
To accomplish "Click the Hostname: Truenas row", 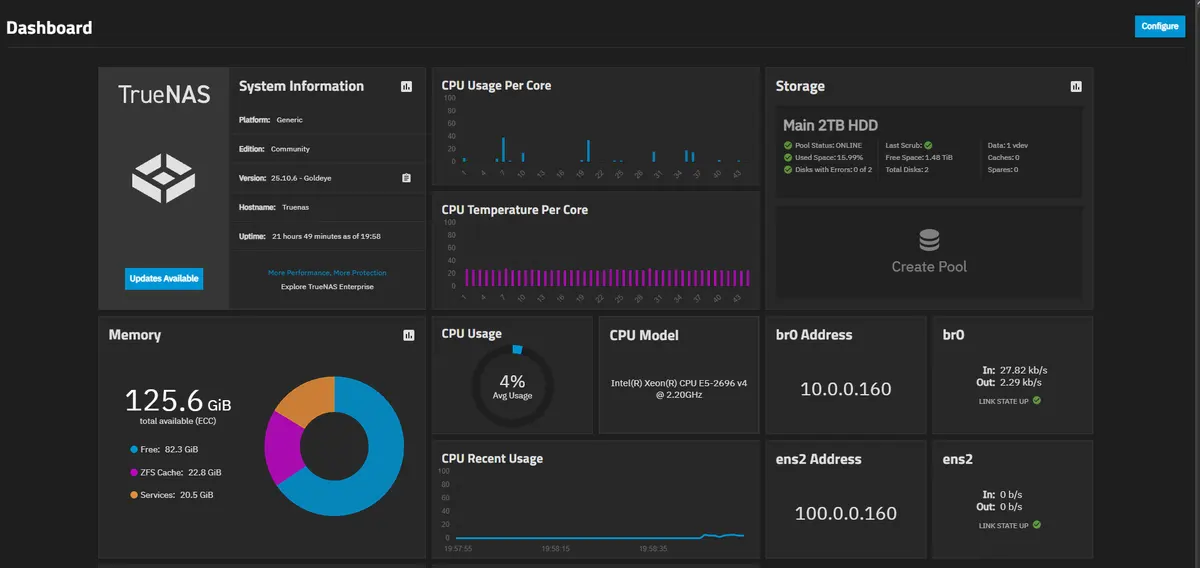I will click(327, 207).
